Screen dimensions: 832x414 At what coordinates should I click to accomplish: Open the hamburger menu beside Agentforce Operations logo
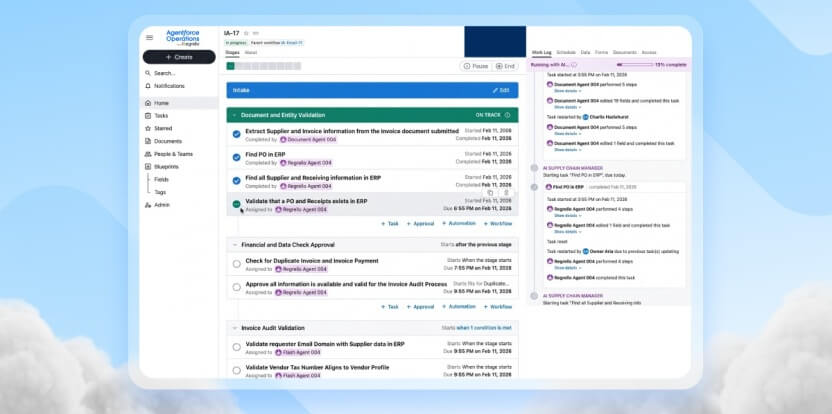149,38
